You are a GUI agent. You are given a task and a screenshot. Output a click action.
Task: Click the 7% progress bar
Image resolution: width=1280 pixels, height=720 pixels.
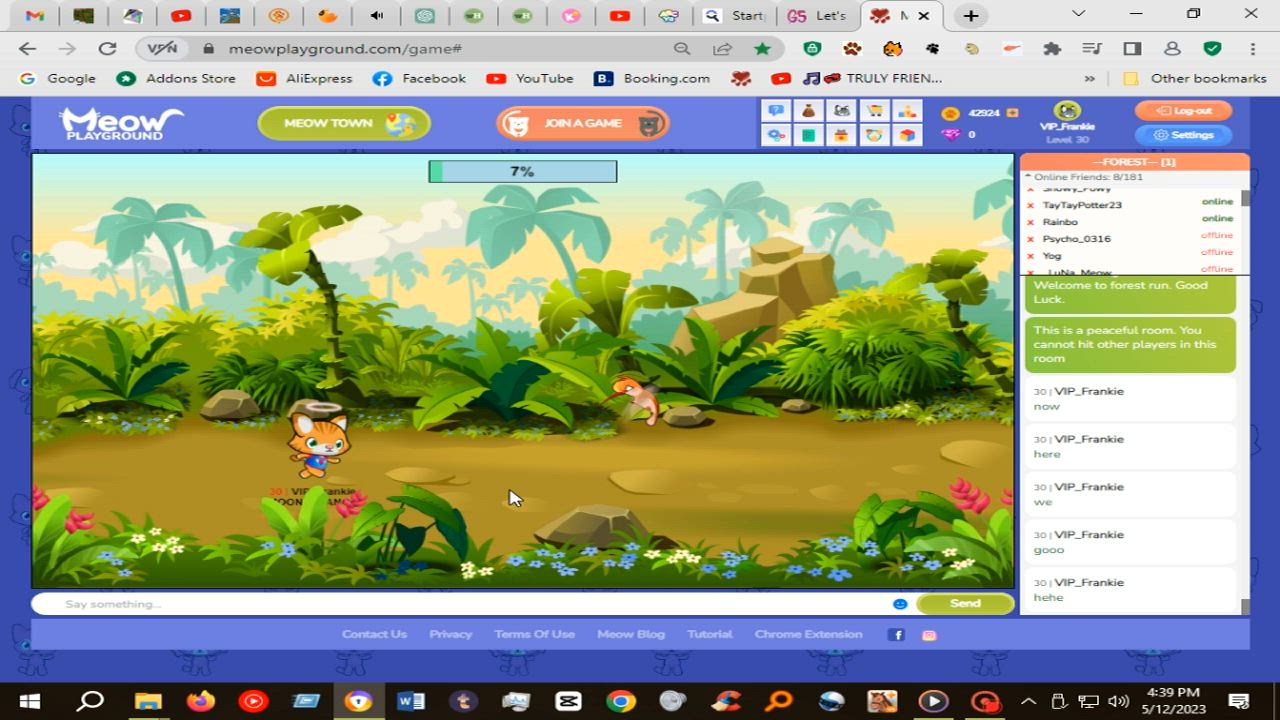pyautogui.click(x=522, y=172)
